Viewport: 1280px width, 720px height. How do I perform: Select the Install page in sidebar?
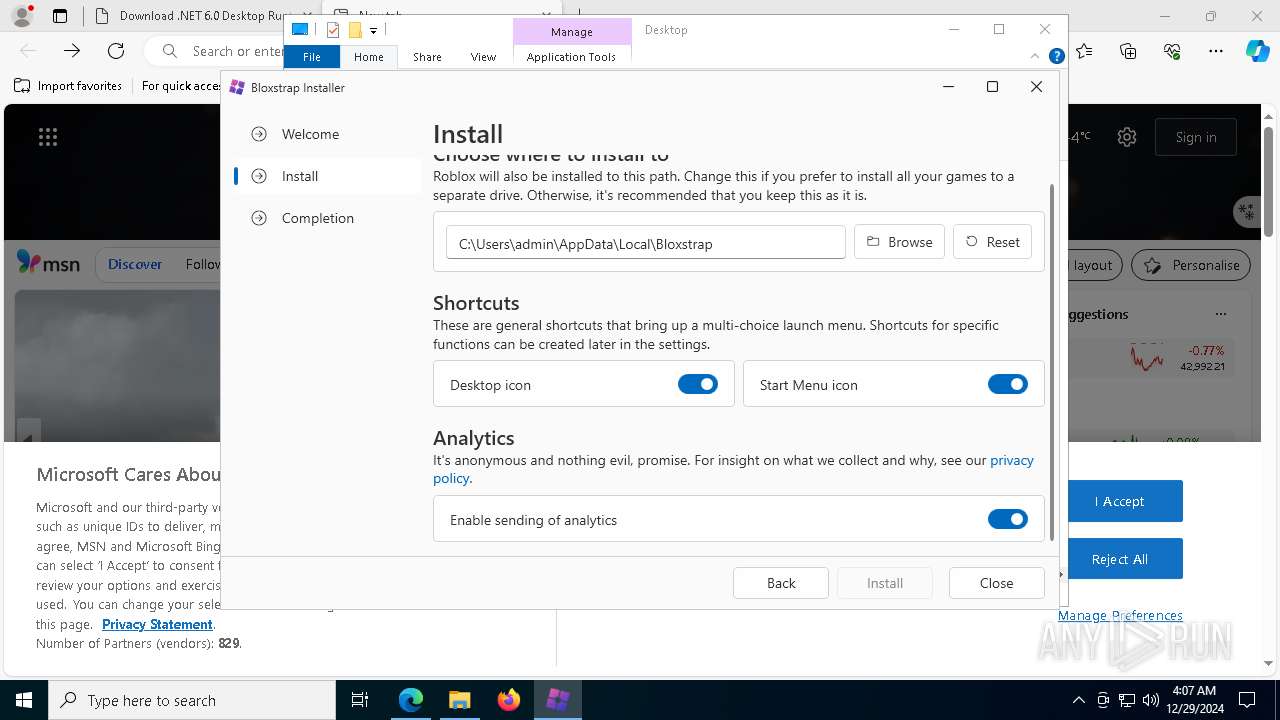tap(326, 176)
